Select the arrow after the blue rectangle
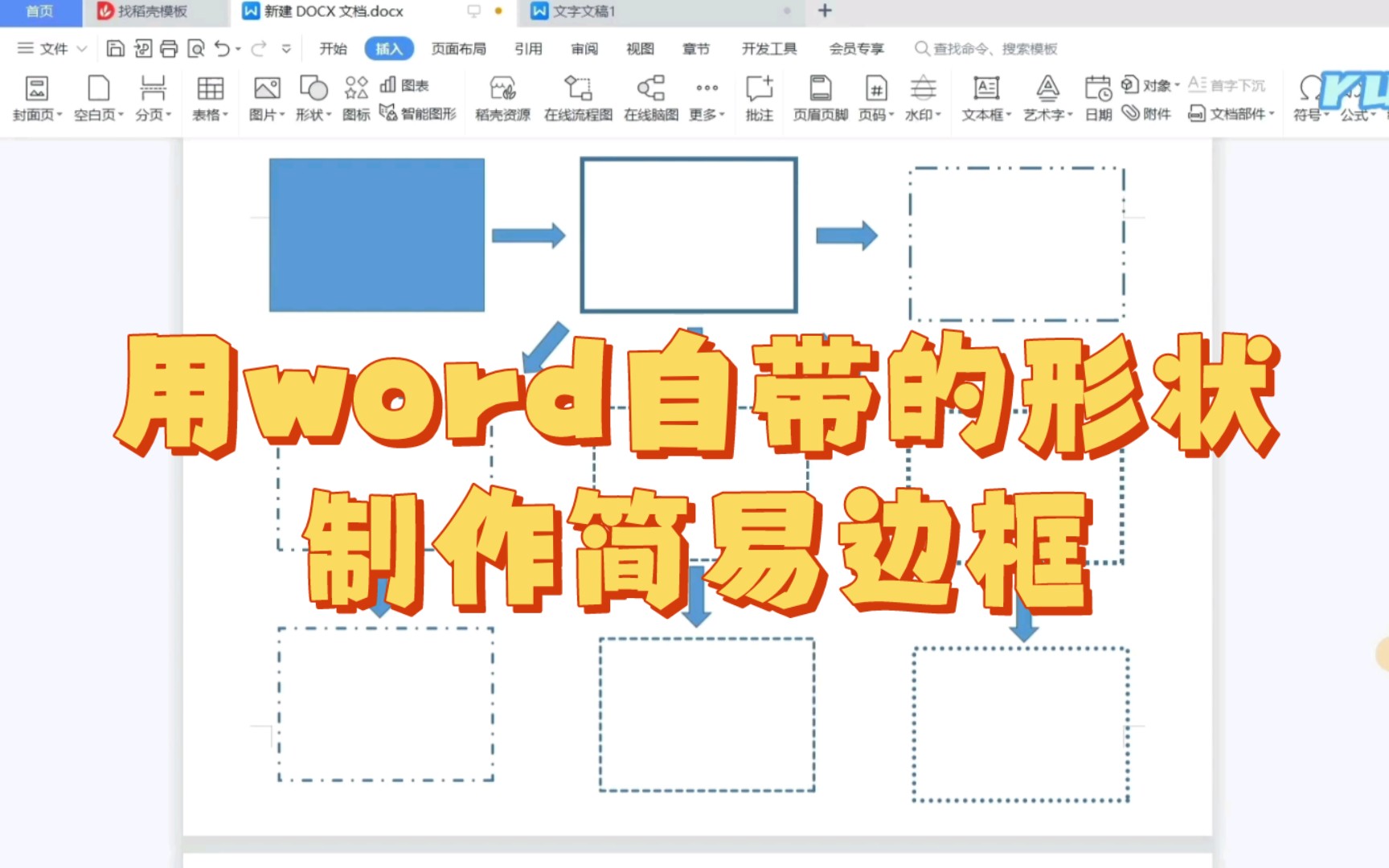1389x868 pixels. 528,235
